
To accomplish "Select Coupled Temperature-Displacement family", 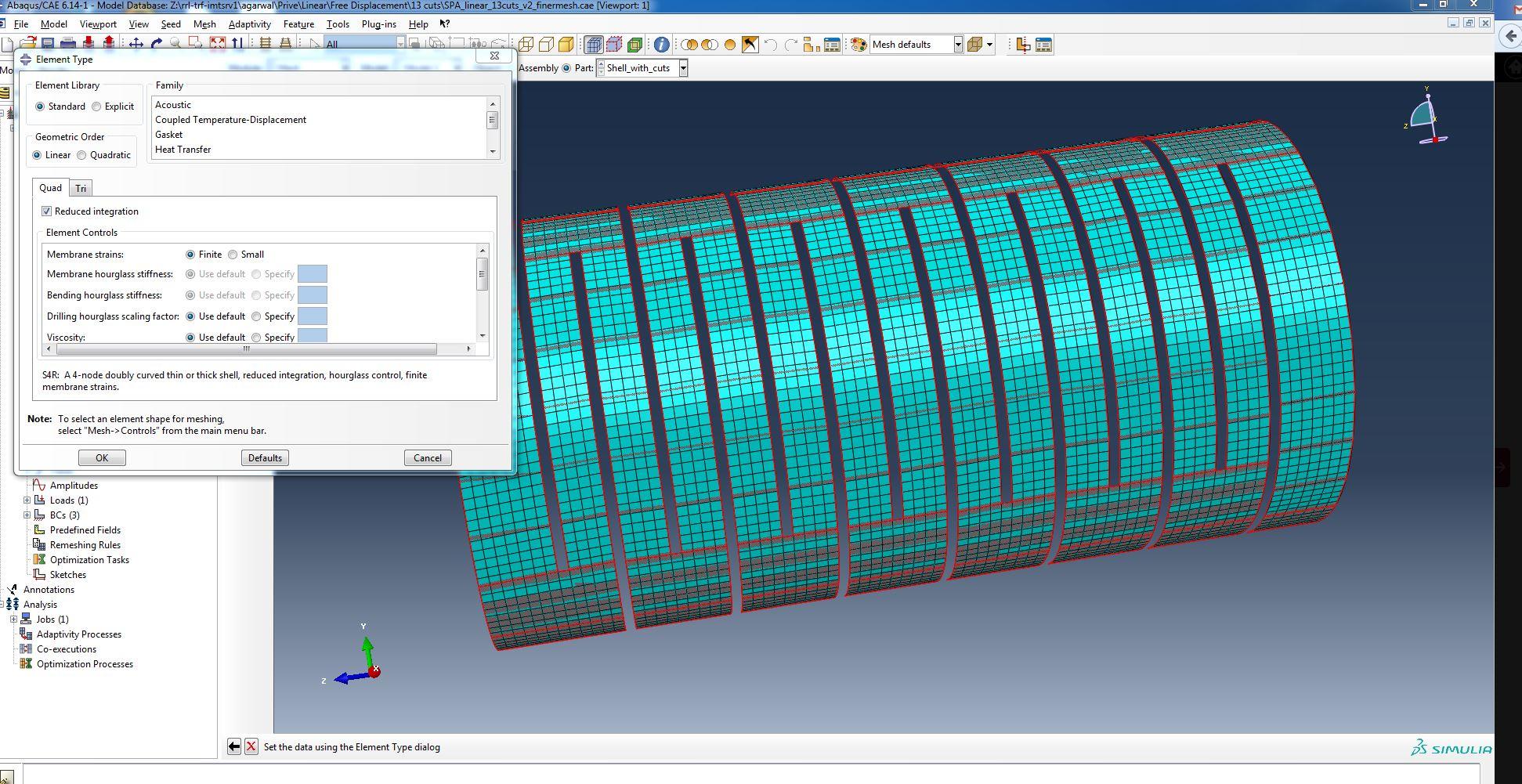I will 230,120.
